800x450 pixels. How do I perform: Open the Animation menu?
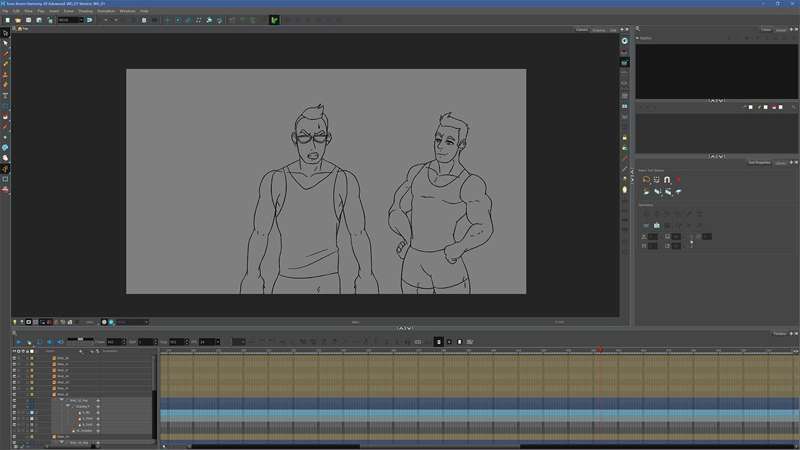pyautogui.click(x=106, y=11)
